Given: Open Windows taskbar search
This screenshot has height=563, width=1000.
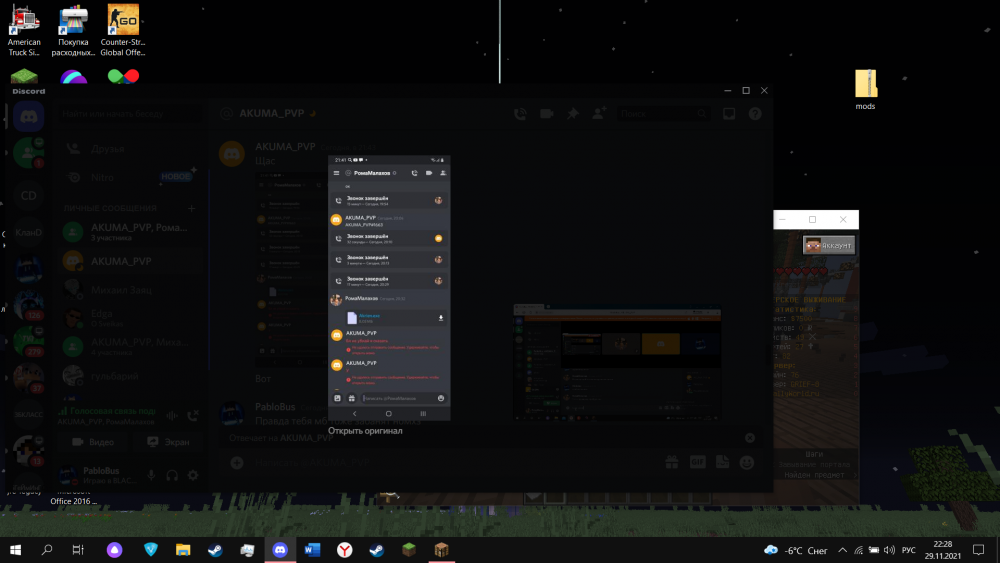Looking at the screenshot, I should coord(47,550).
